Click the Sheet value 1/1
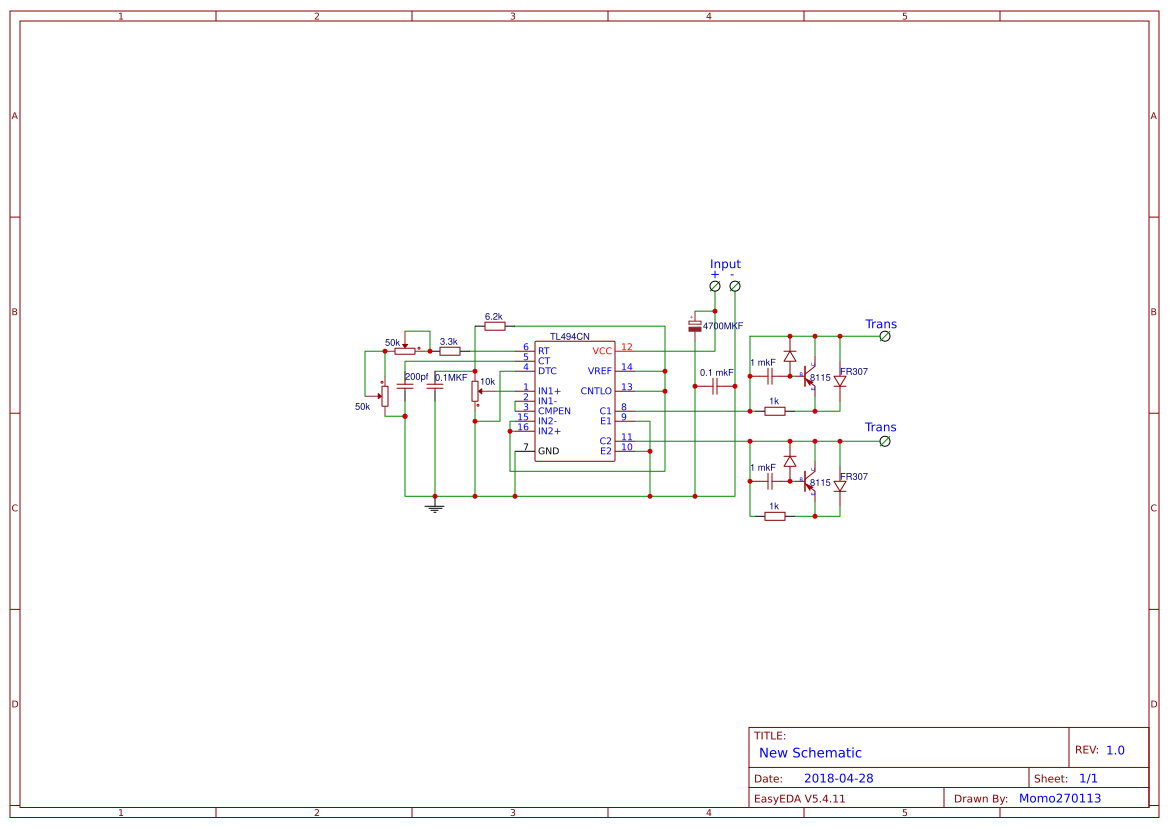This screenshot has height=828, width=1169. pos(1088,778)
